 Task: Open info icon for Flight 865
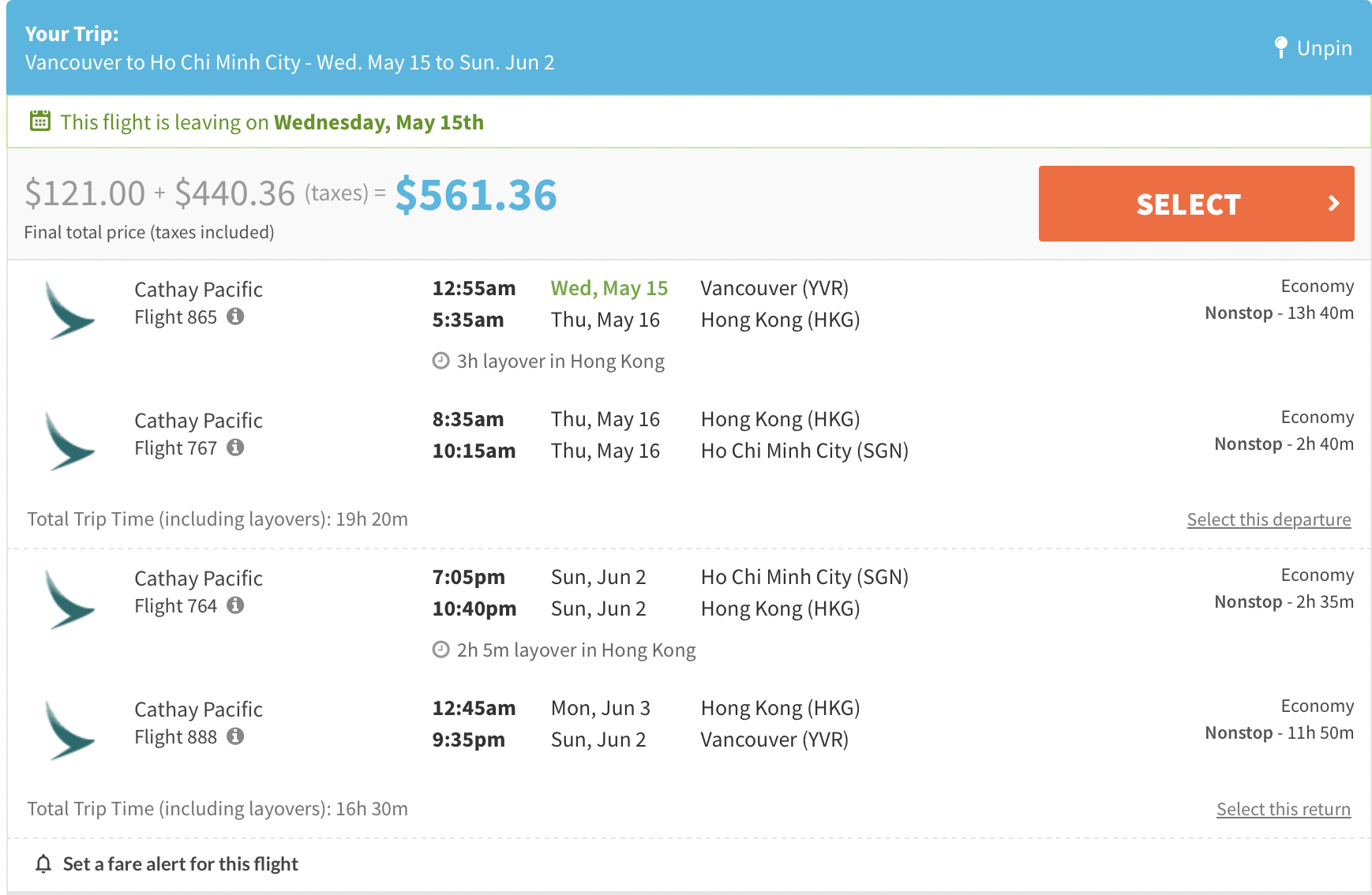[x=235, y=316]
